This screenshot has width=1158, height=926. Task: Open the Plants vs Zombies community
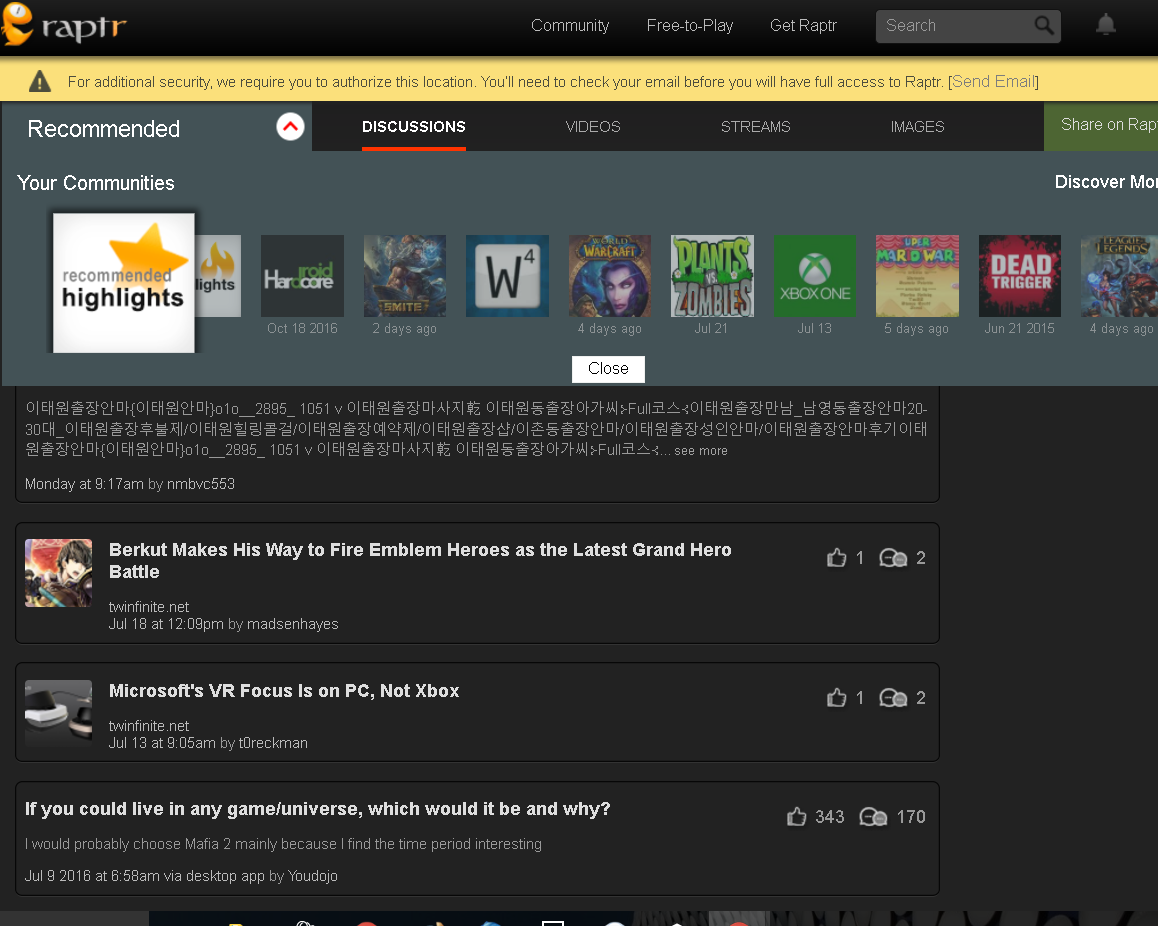point(712,276)
